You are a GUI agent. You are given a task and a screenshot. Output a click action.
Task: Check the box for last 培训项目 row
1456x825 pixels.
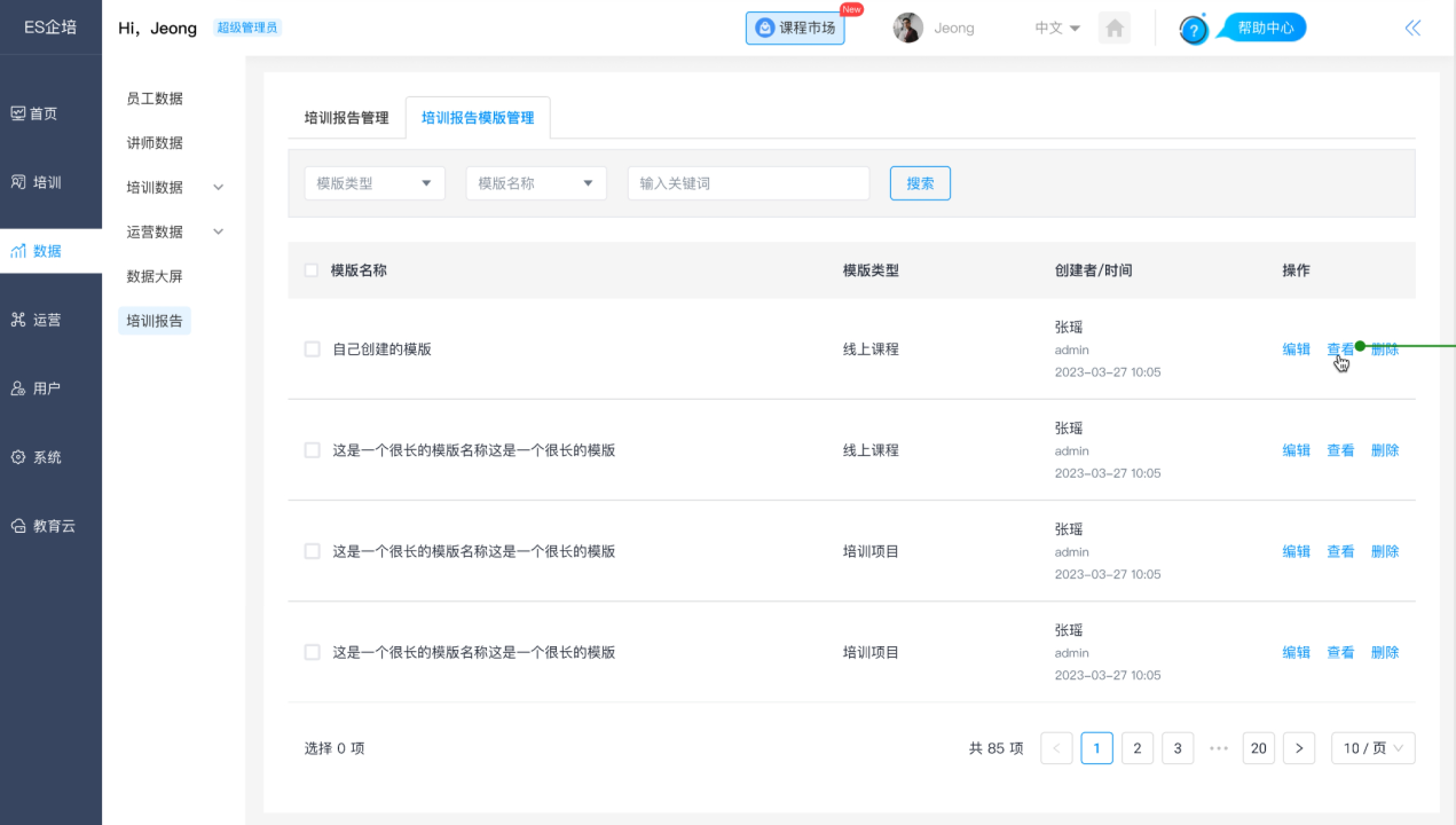coord(312,652)
